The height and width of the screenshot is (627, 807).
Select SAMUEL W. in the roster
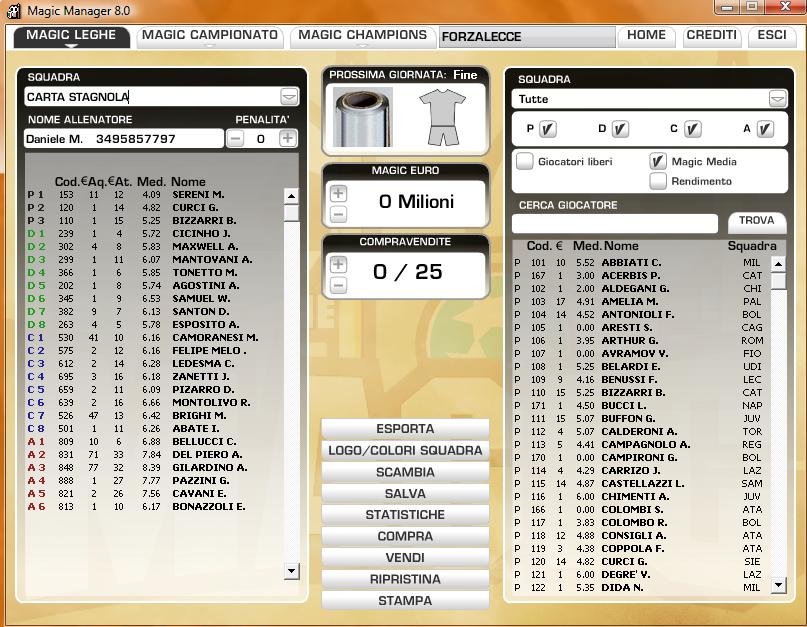pos(152,299)
